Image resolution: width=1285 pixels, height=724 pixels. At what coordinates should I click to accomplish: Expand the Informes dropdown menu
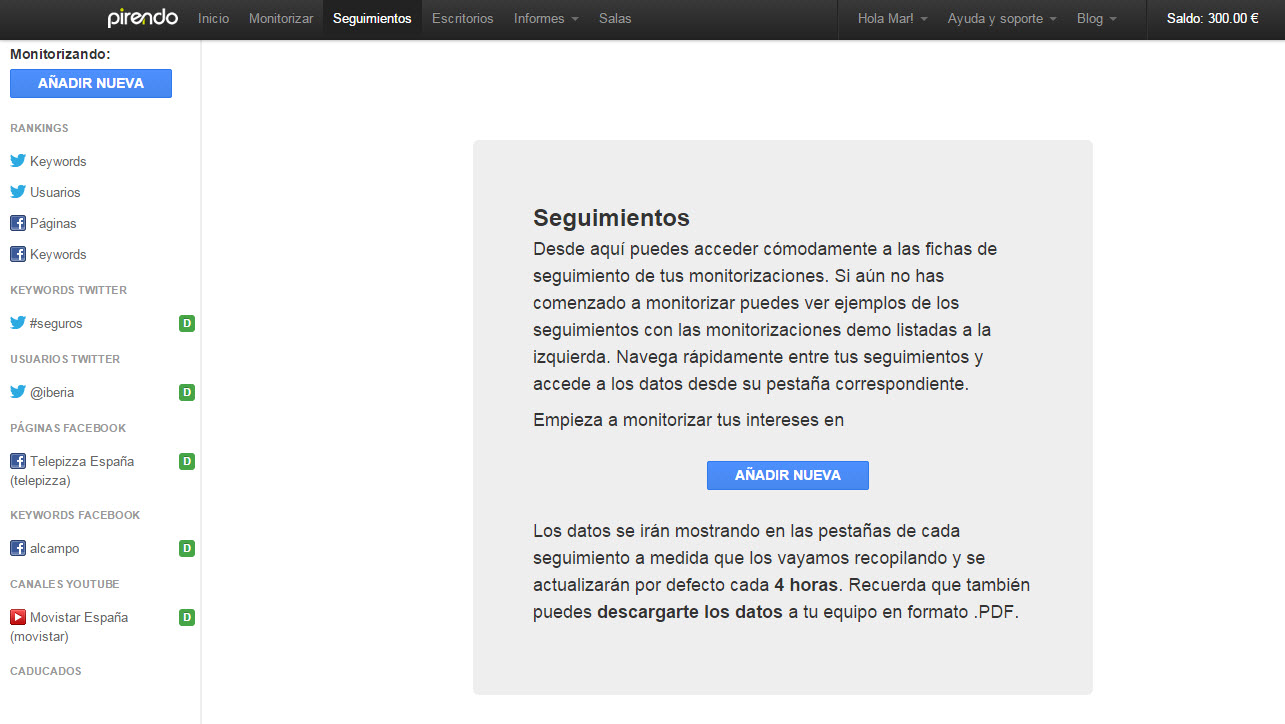(x=545, y=19)
